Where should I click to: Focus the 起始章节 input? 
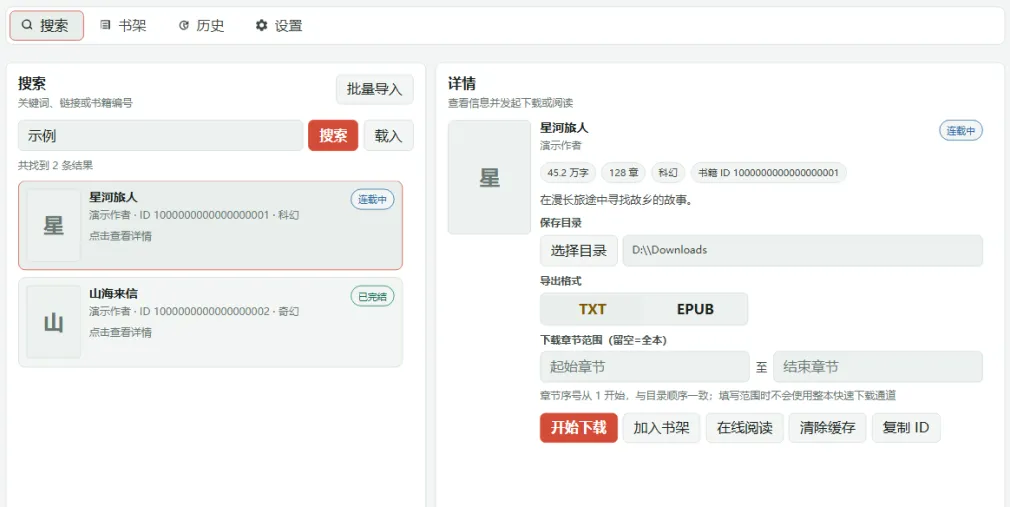click(645, 367)
